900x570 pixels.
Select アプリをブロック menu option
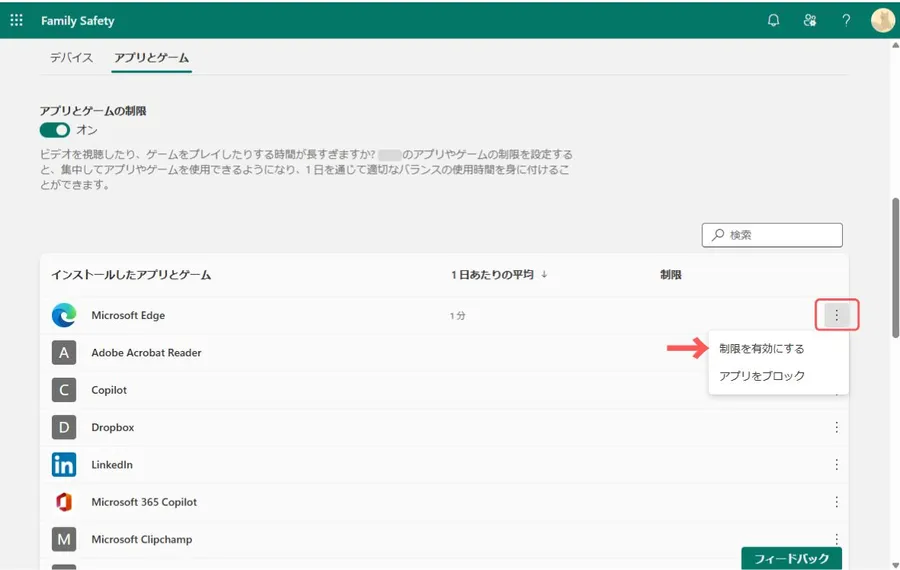[x=761, y=376]
